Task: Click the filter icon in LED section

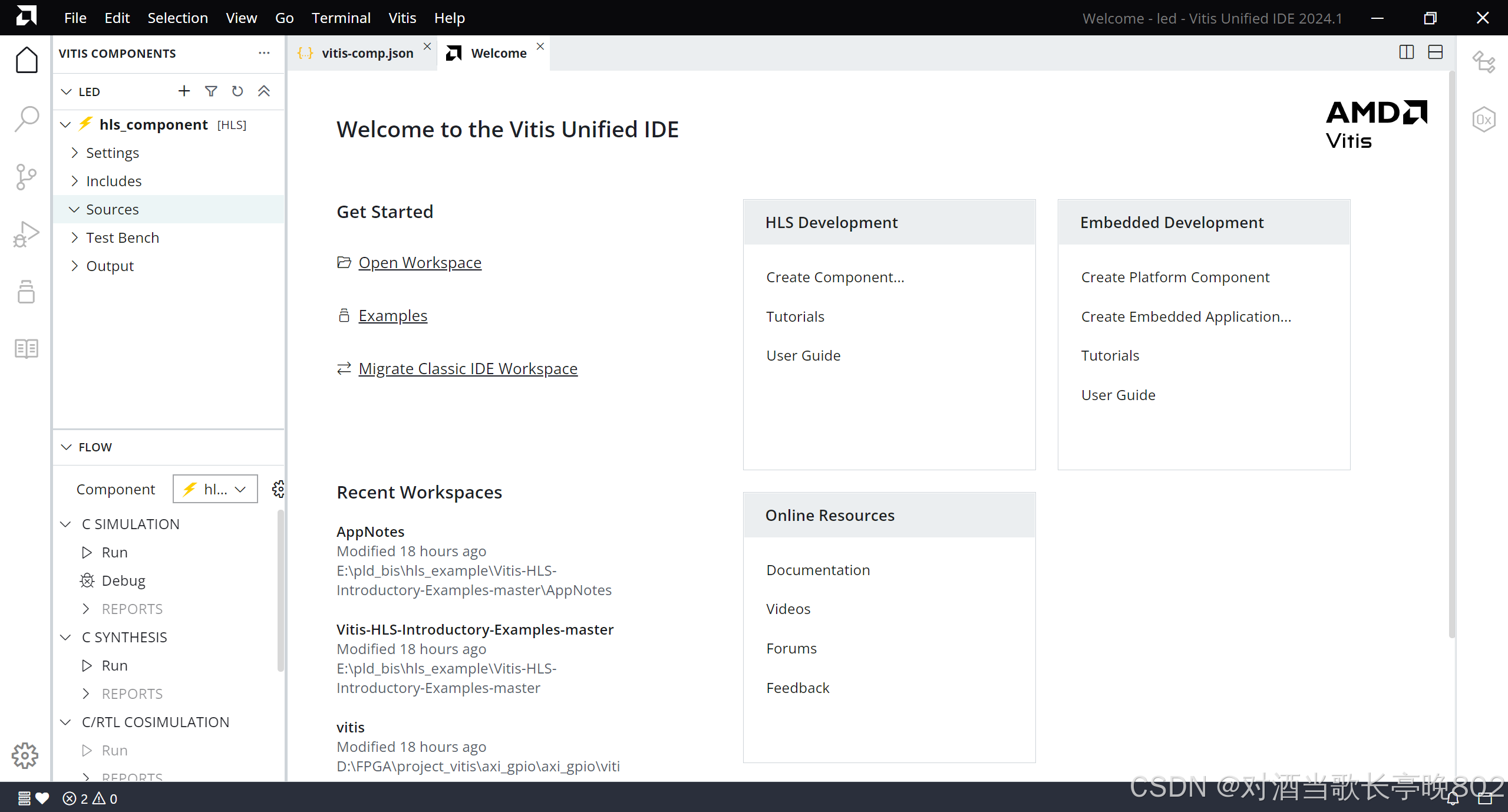Action: click(x=210, y=91)
